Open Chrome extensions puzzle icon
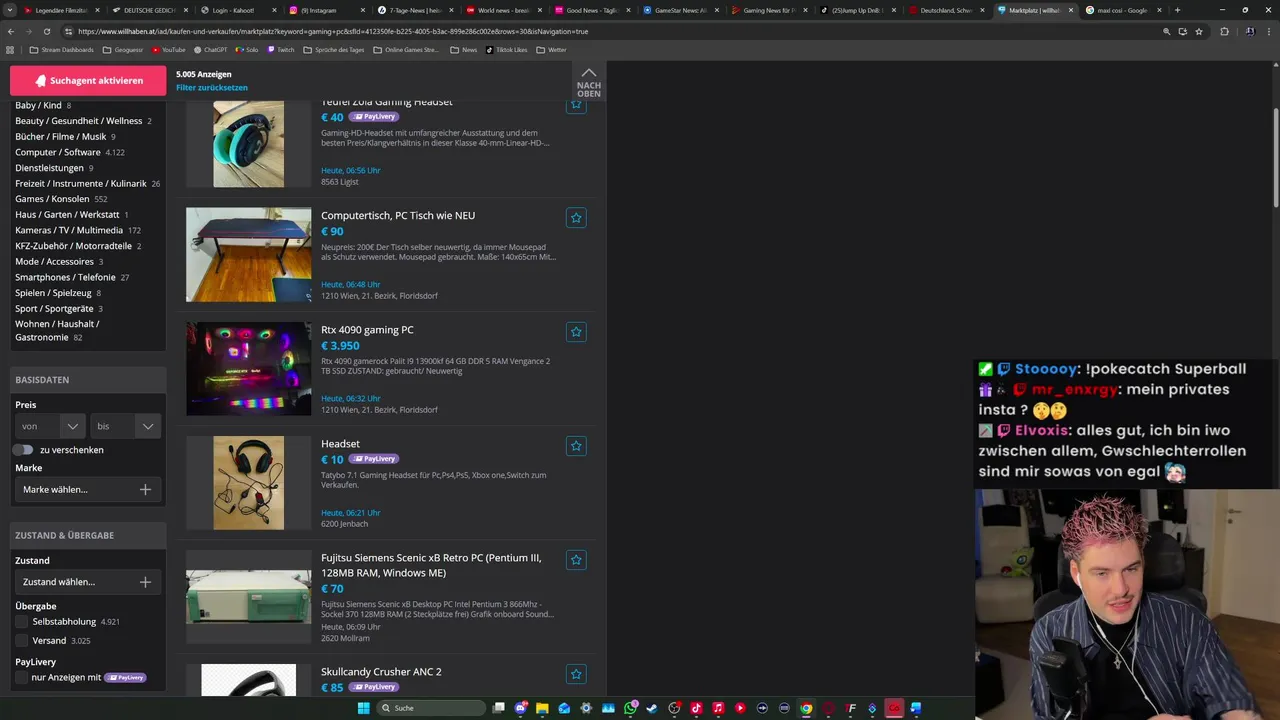This screenshot has width=1280, height=720. pos(1224,31)
